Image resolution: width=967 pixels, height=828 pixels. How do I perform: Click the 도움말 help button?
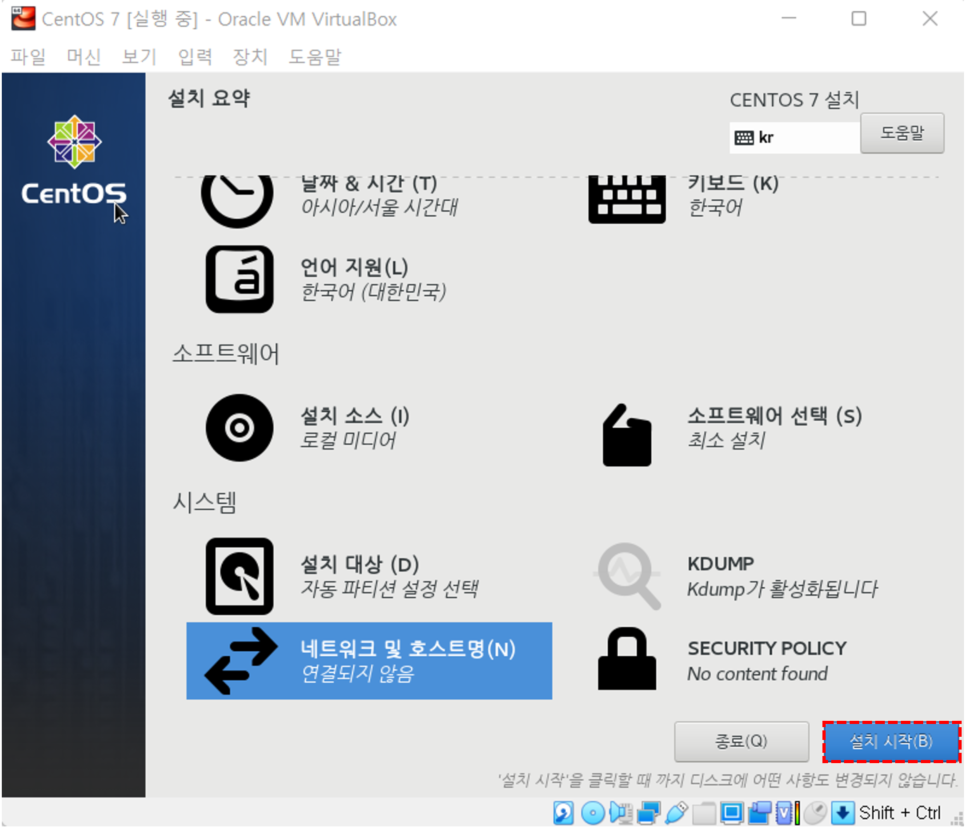(902, 133)
